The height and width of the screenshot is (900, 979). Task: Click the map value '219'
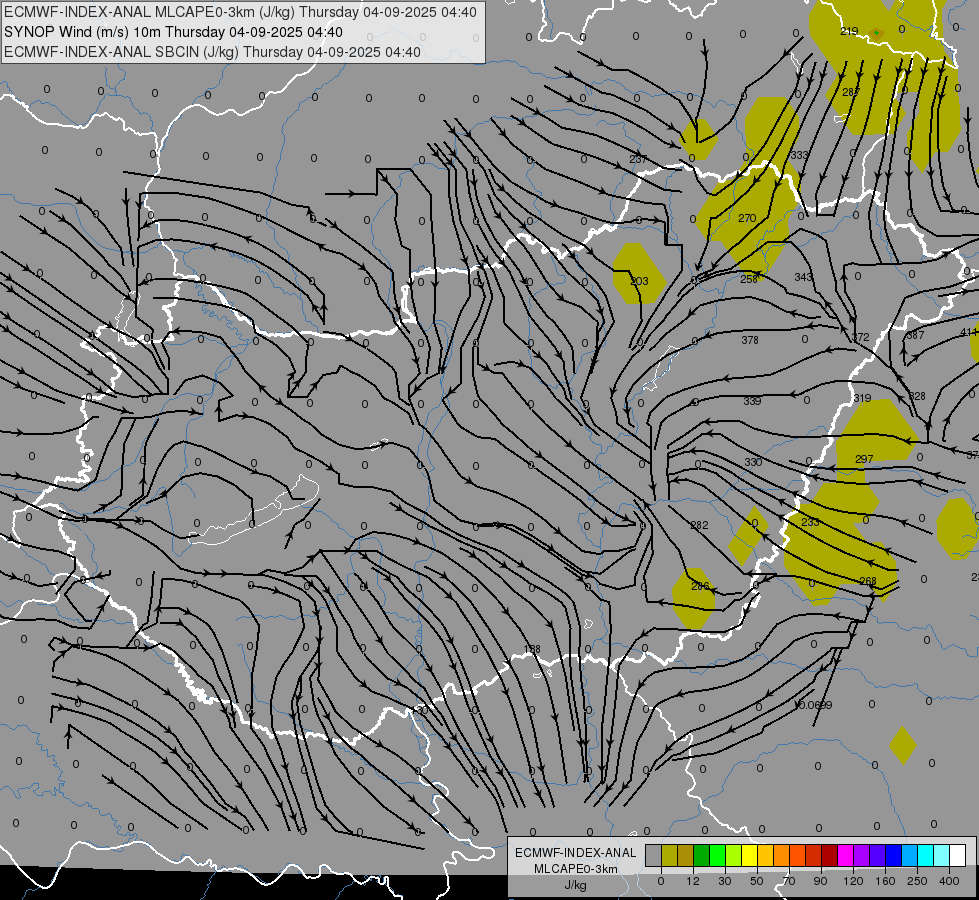click(x=849, y=31)
